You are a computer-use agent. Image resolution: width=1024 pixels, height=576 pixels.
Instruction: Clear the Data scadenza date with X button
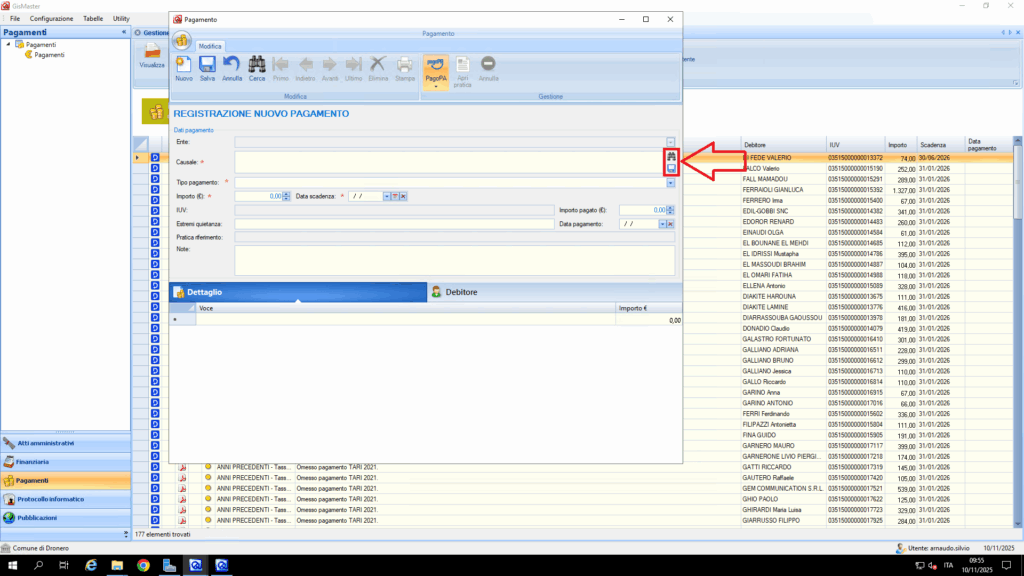(x=403, y=196)
